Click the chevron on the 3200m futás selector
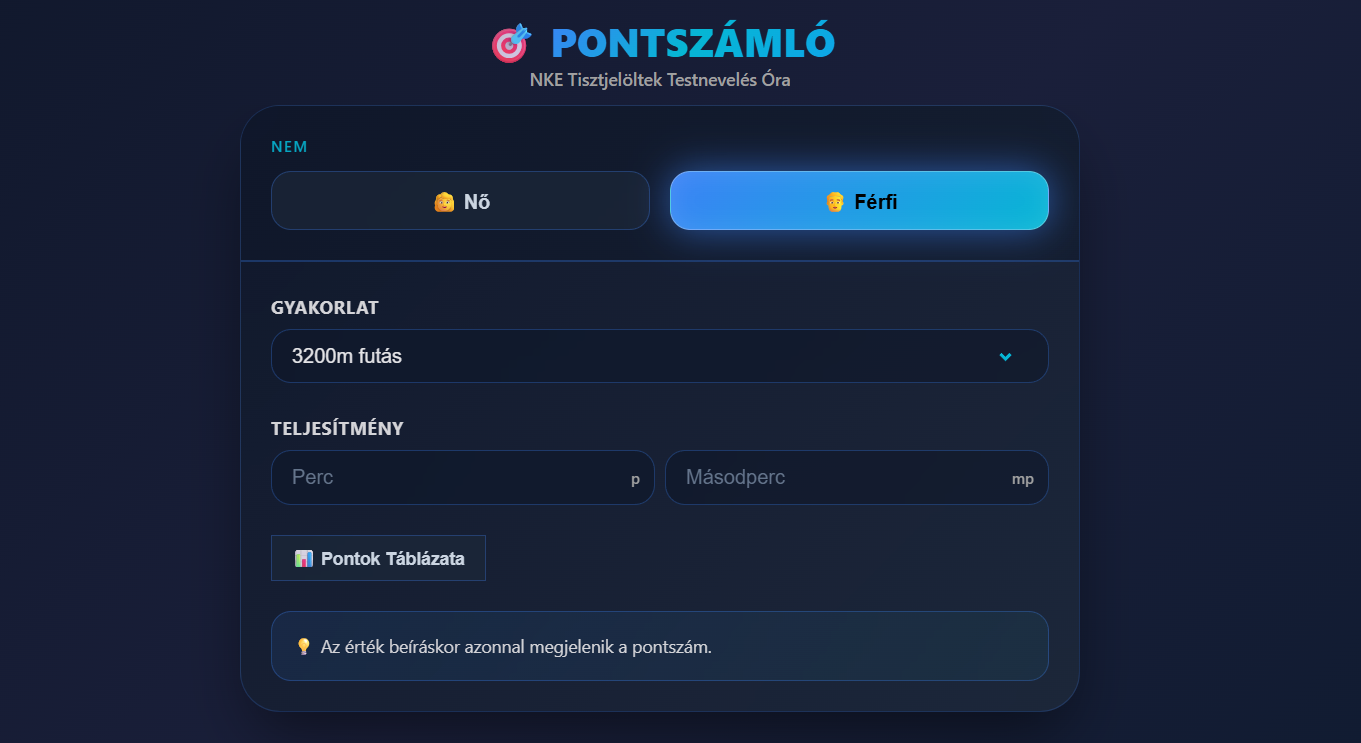Viewport: 1361px width, 743px height. pos(1005,356)
